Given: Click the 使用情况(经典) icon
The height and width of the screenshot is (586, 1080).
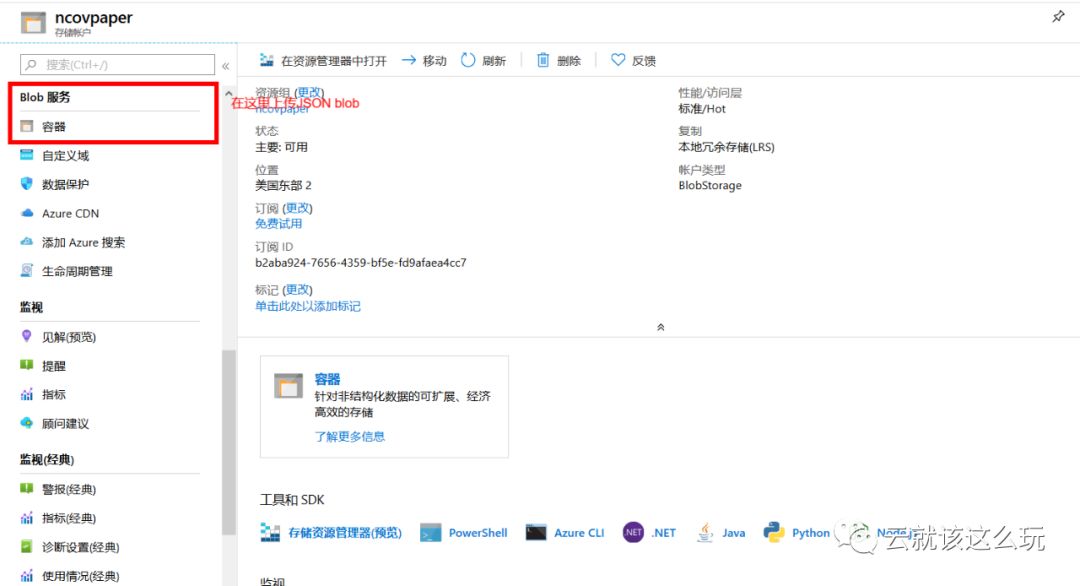Looking at the screenshot, I should (x=27, y=576).
